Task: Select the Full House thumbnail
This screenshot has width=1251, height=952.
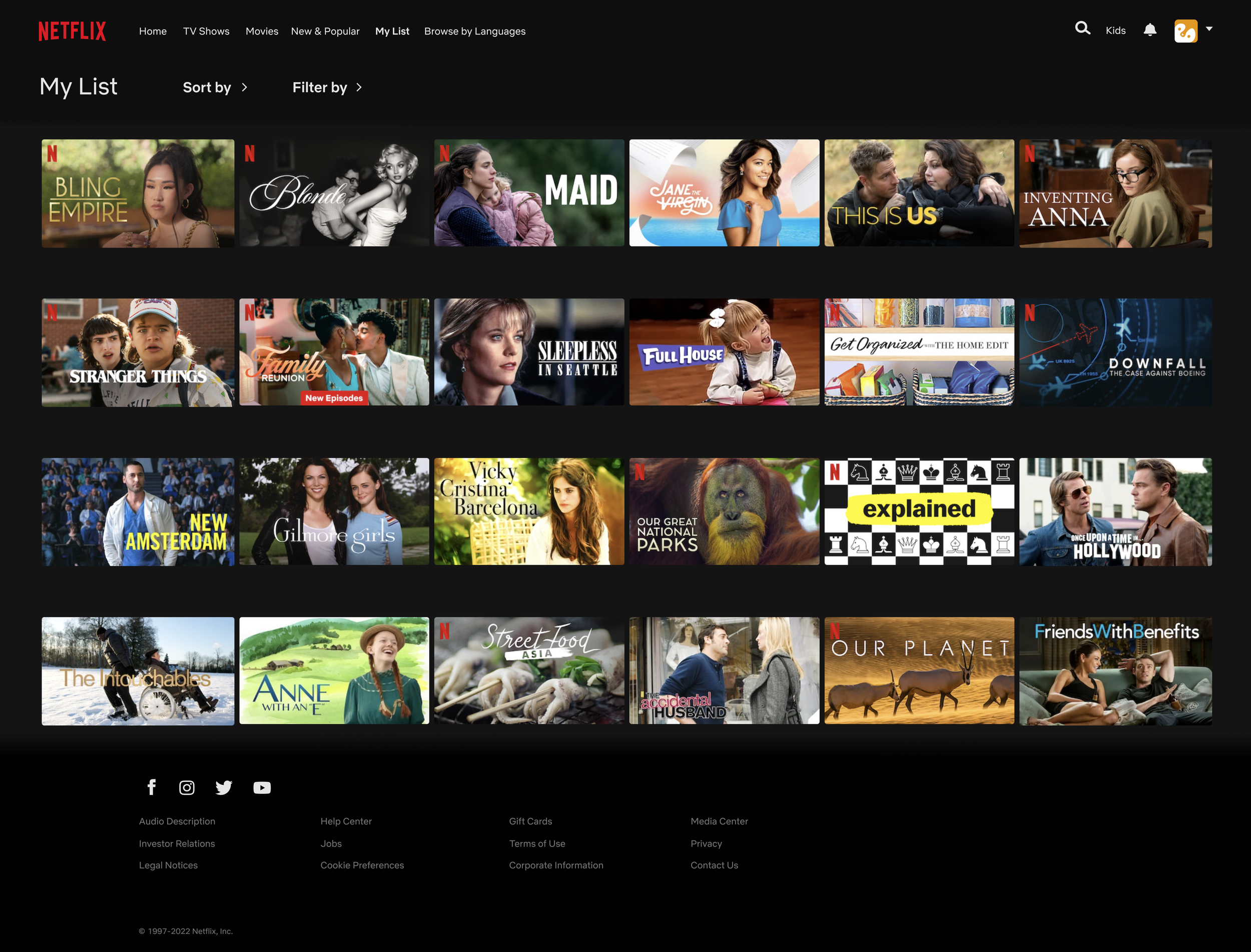Action: (724, 353)
